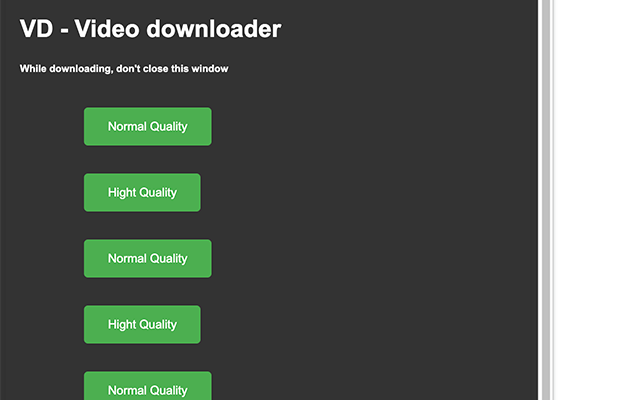Select the 'VD - Video downloader' heading text
This screenshot has width=640, height=400.
point(151,29)
